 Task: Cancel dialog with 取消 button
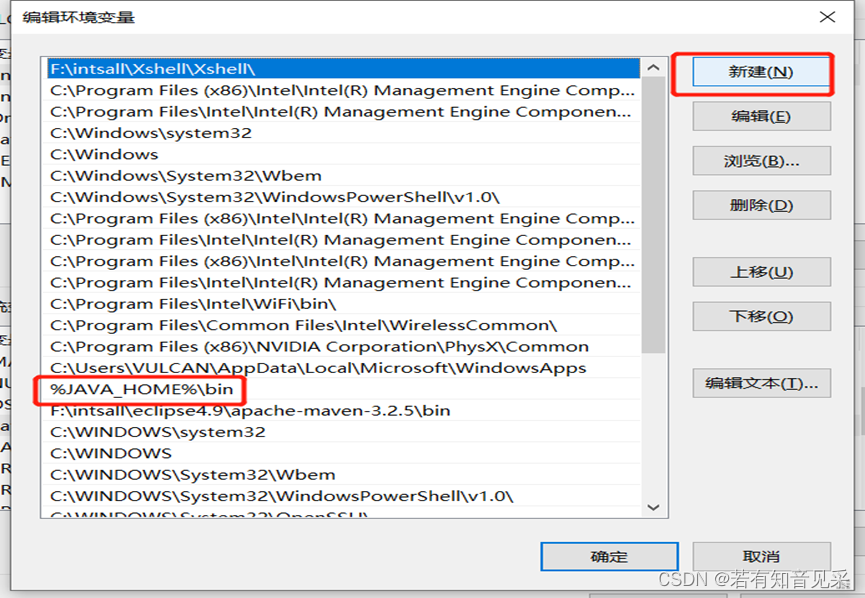[x=761, y=557]
